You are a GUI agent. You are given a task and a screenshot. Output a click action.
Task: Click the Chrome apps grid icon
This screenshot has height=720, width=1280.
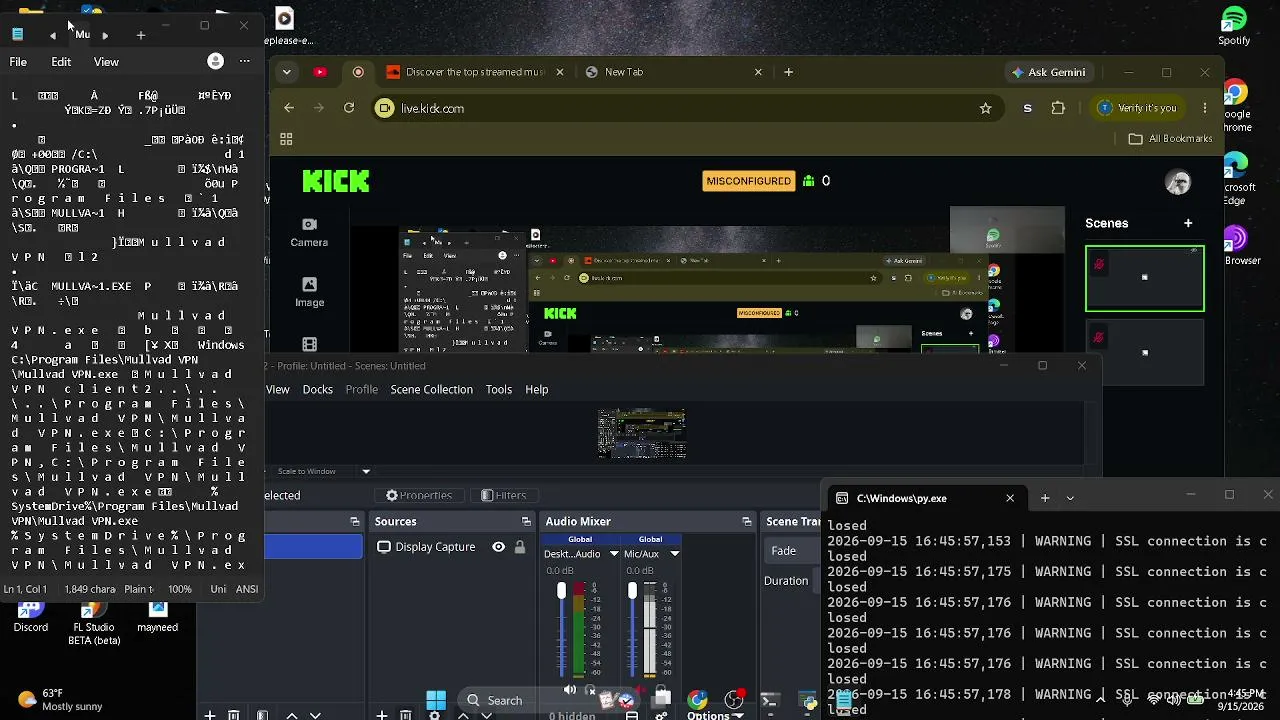tap(286, 139)
